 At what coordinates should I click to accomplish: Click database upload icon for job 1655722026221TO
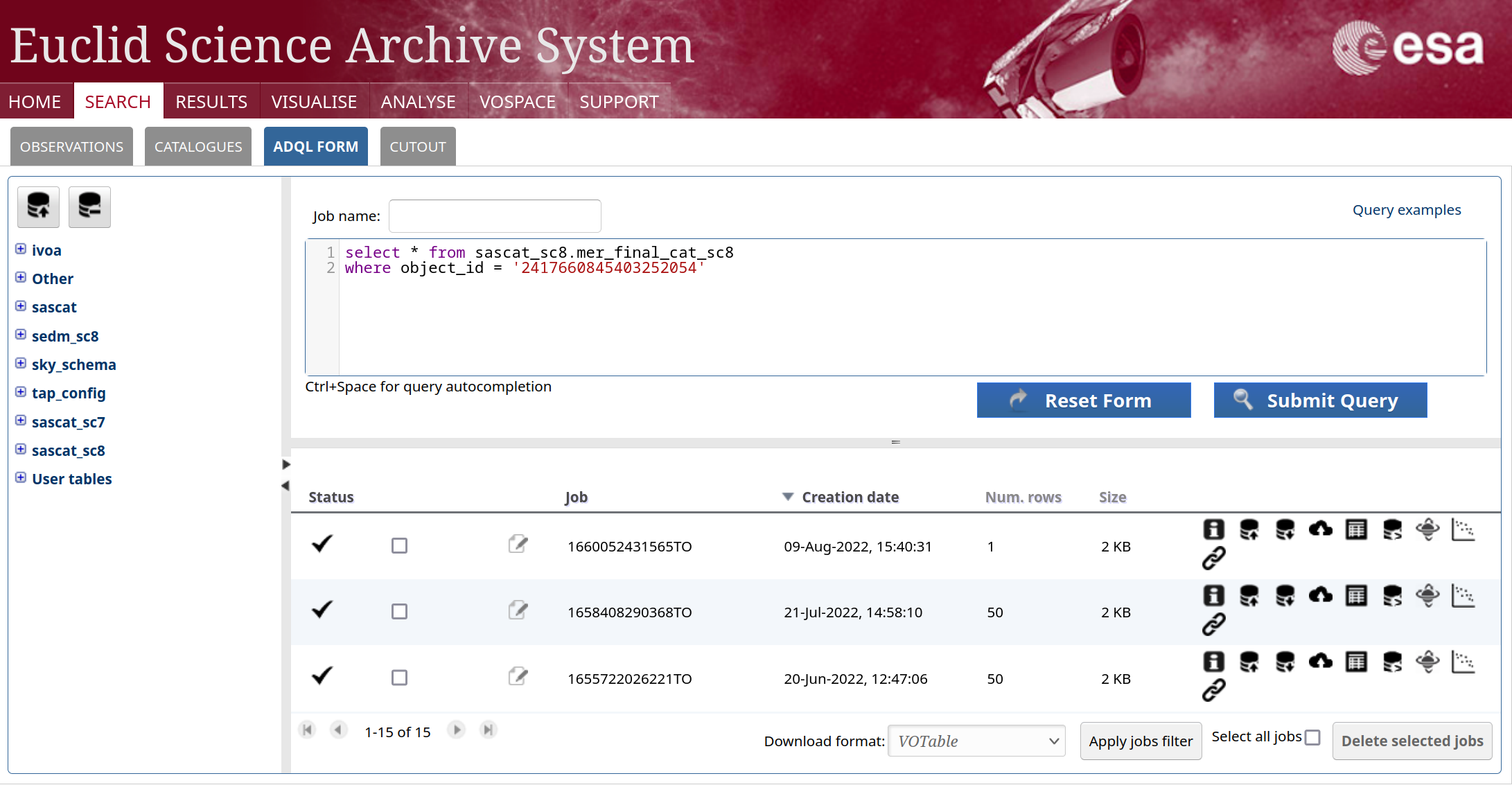click(1249, 661)
